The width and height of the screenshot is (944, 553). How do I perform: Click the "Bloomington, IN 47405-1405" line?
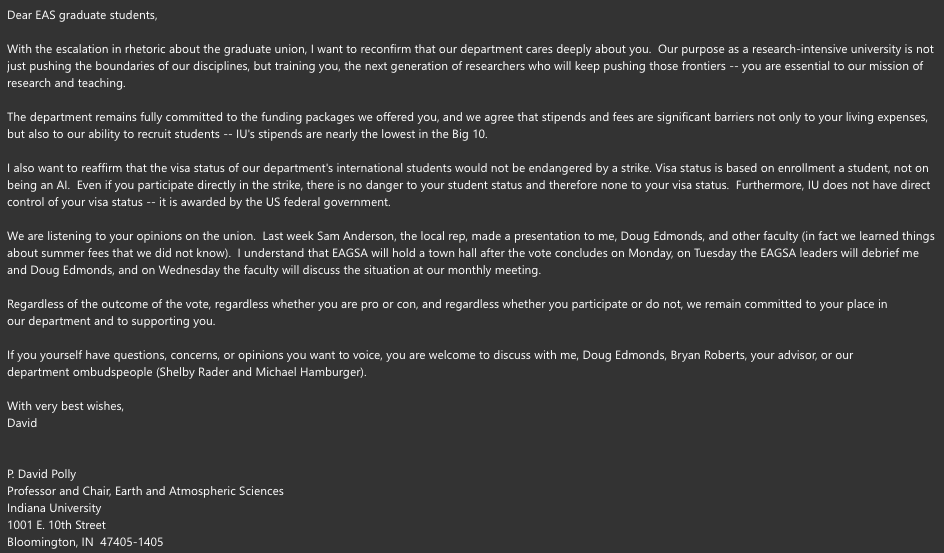[x=85, y=542]
